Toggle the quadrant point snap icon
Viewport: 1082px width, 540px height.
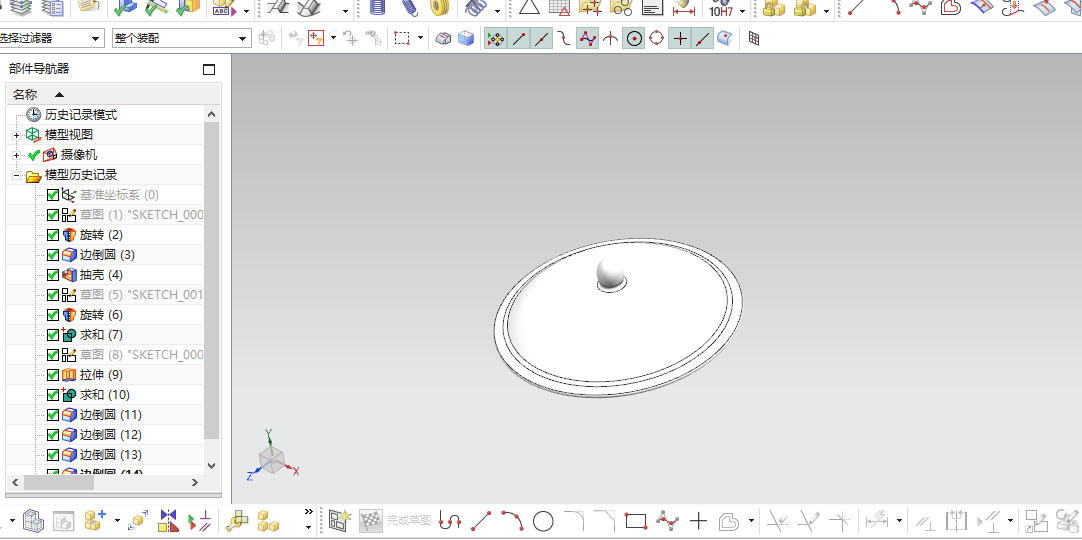click(656, 39)
